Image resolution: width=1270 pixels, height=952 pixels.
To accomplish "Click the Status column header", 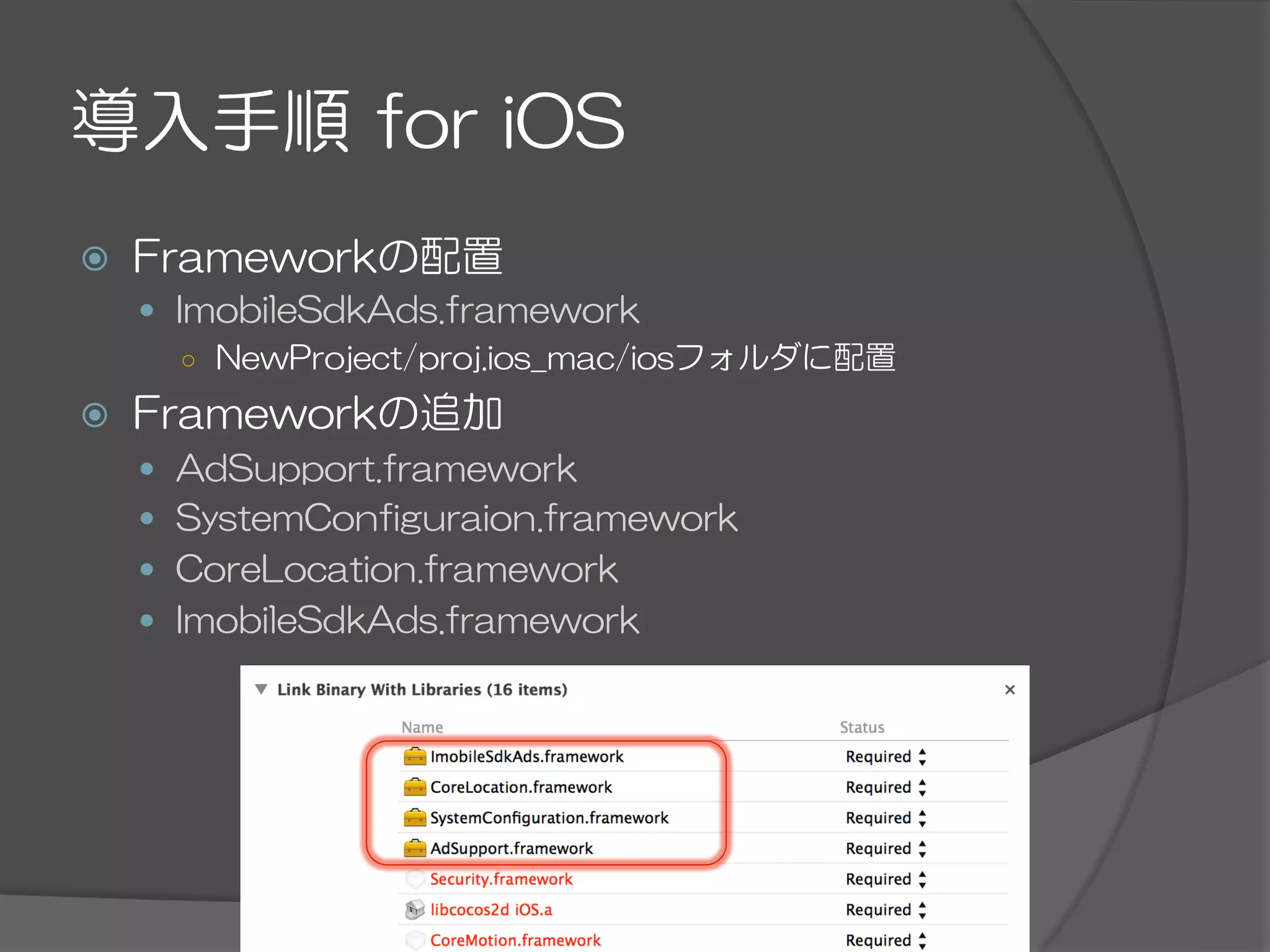I will [862, 727].
